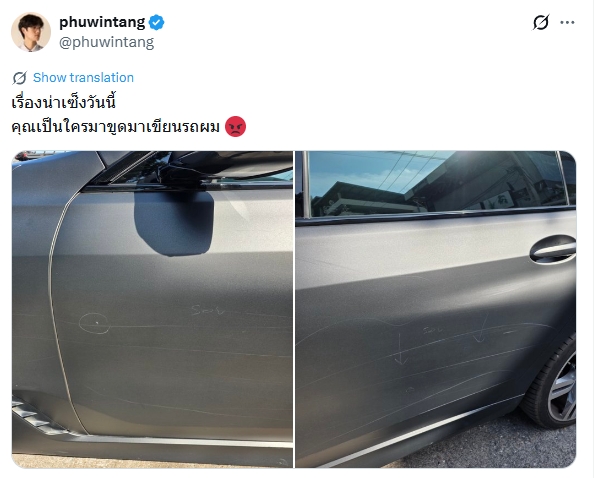
Task: Open the Grok icon at the post's top right
Action: point(541,22)
